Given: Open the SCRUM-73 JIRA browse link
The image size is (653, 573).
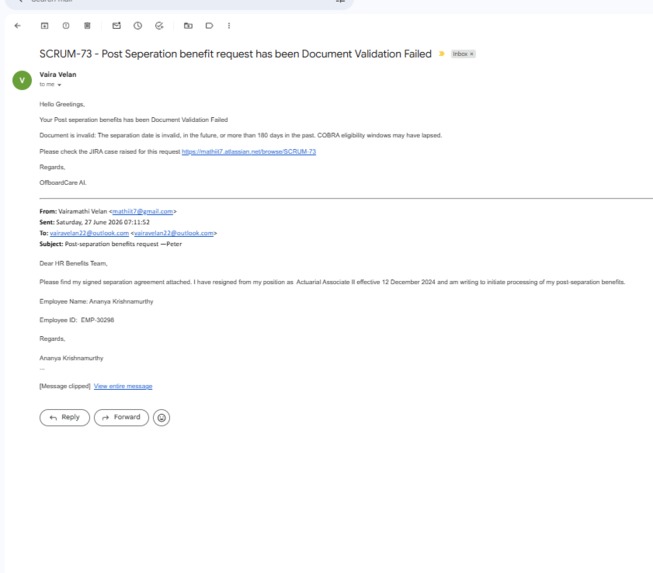Looking at the screenshot, I should 249,152.
